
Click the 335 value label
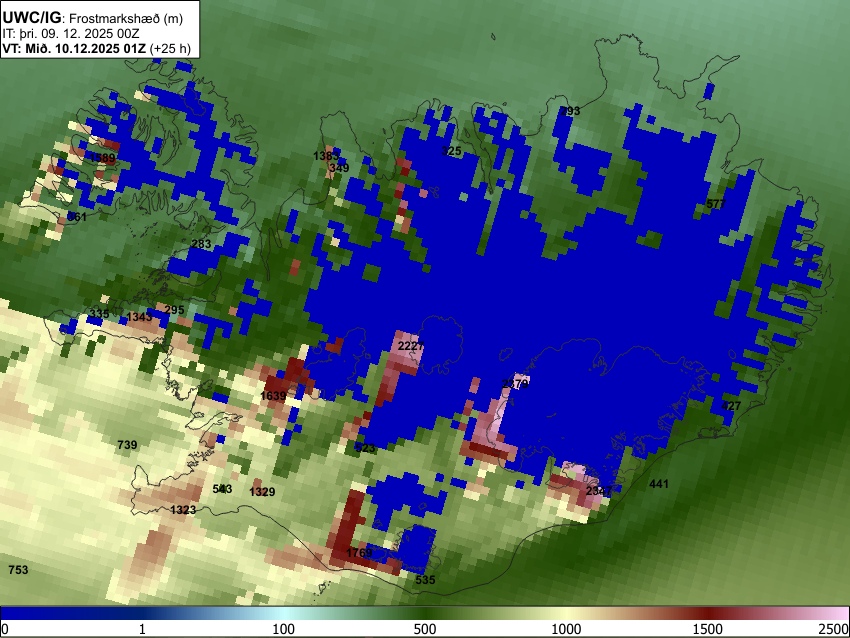[99, 314]
